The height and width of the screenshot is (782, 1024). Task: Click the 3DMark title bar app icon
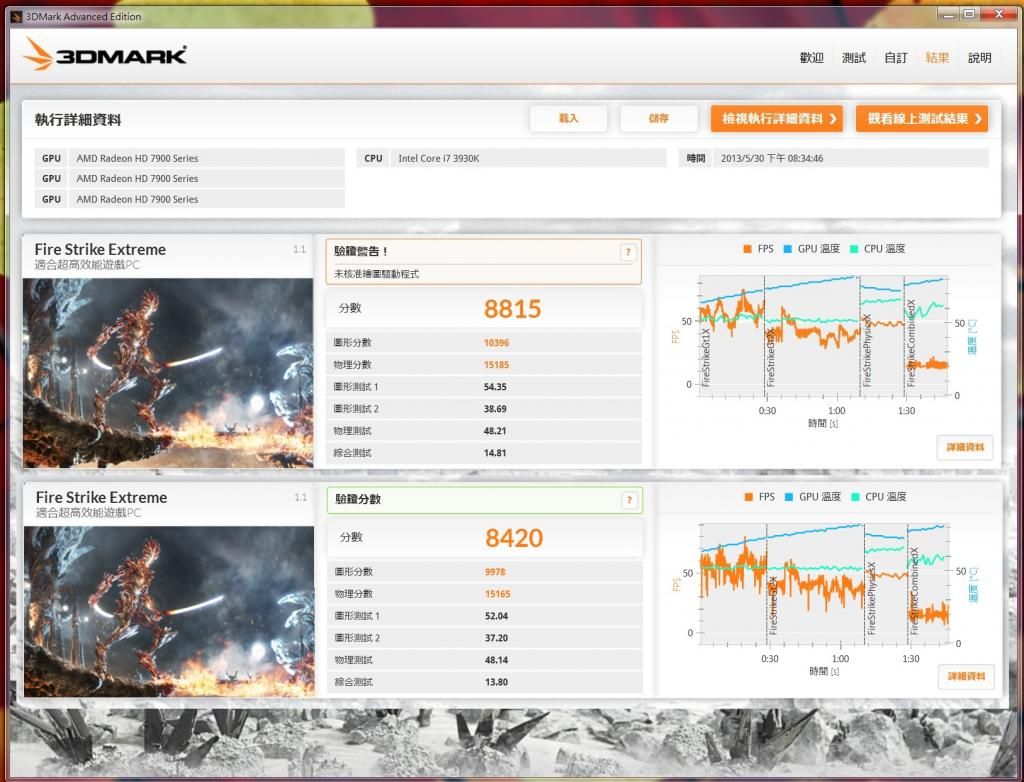16,16
